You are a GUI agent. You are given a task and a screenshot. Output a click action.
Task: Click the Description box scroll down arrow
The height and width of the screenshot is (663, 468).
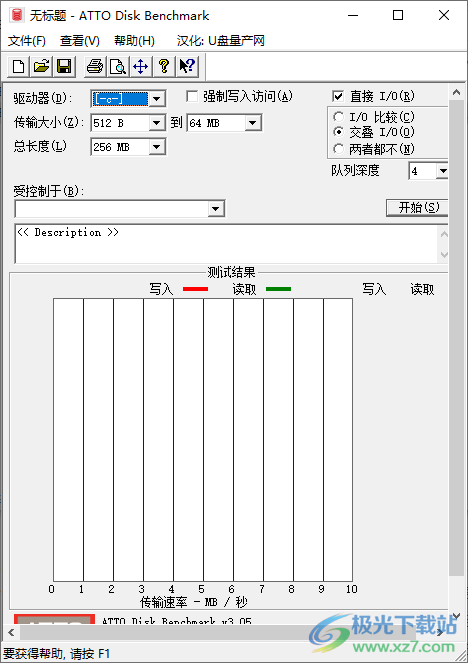(x=444, y=255)
